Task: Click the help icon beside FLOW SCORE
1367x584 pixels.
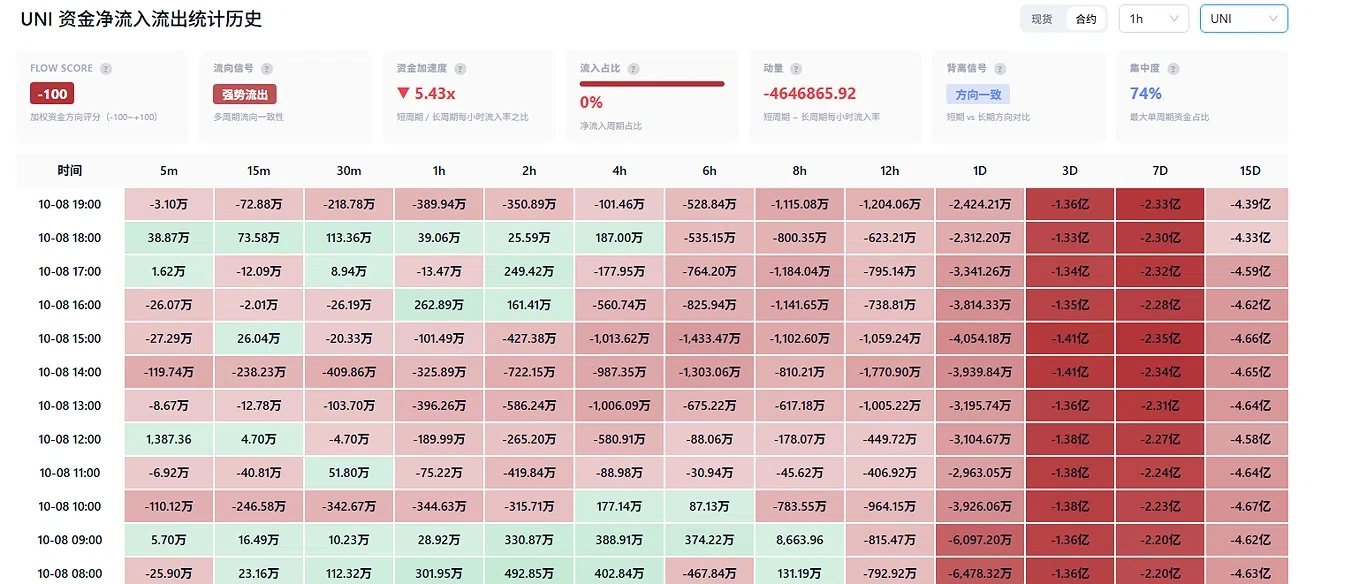Action: coord(106,69)
